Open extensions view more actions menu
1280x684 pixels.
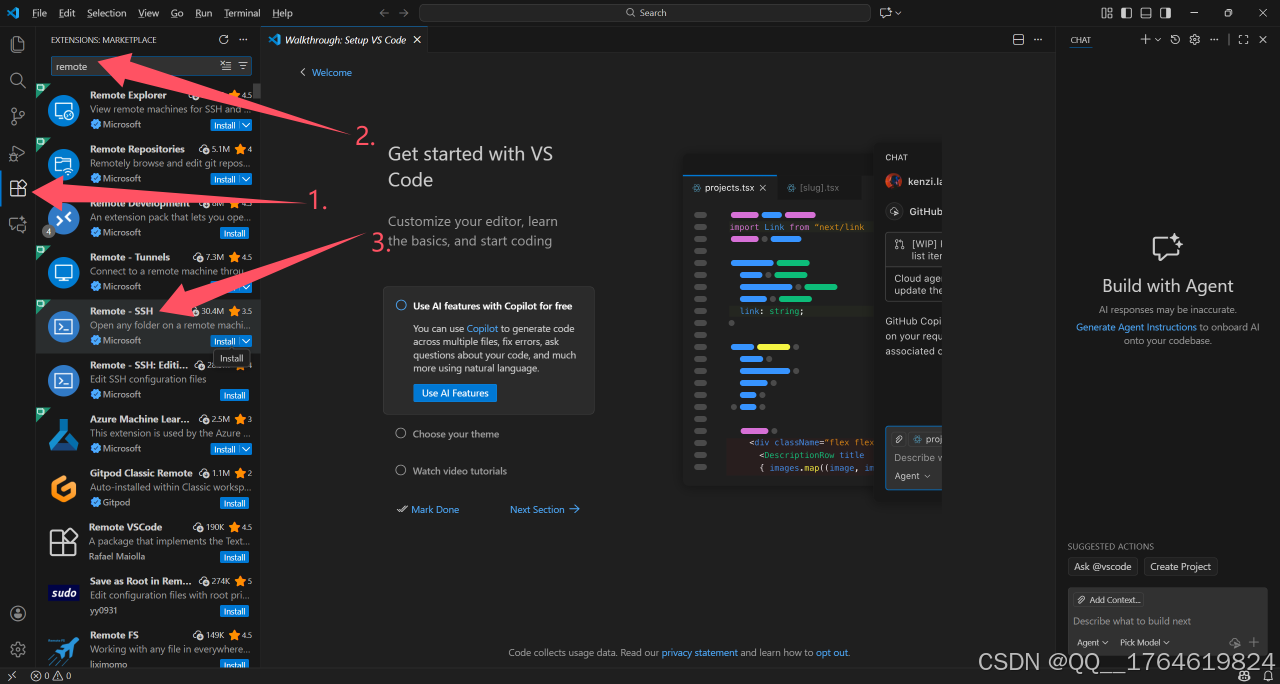[x=243, y=40]
